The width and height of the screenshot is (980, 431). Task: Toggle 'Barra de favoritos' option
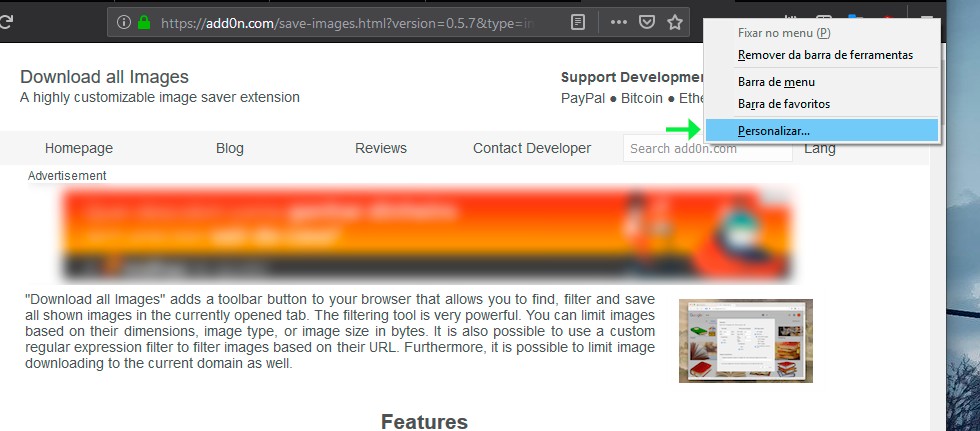coord(821,104)
